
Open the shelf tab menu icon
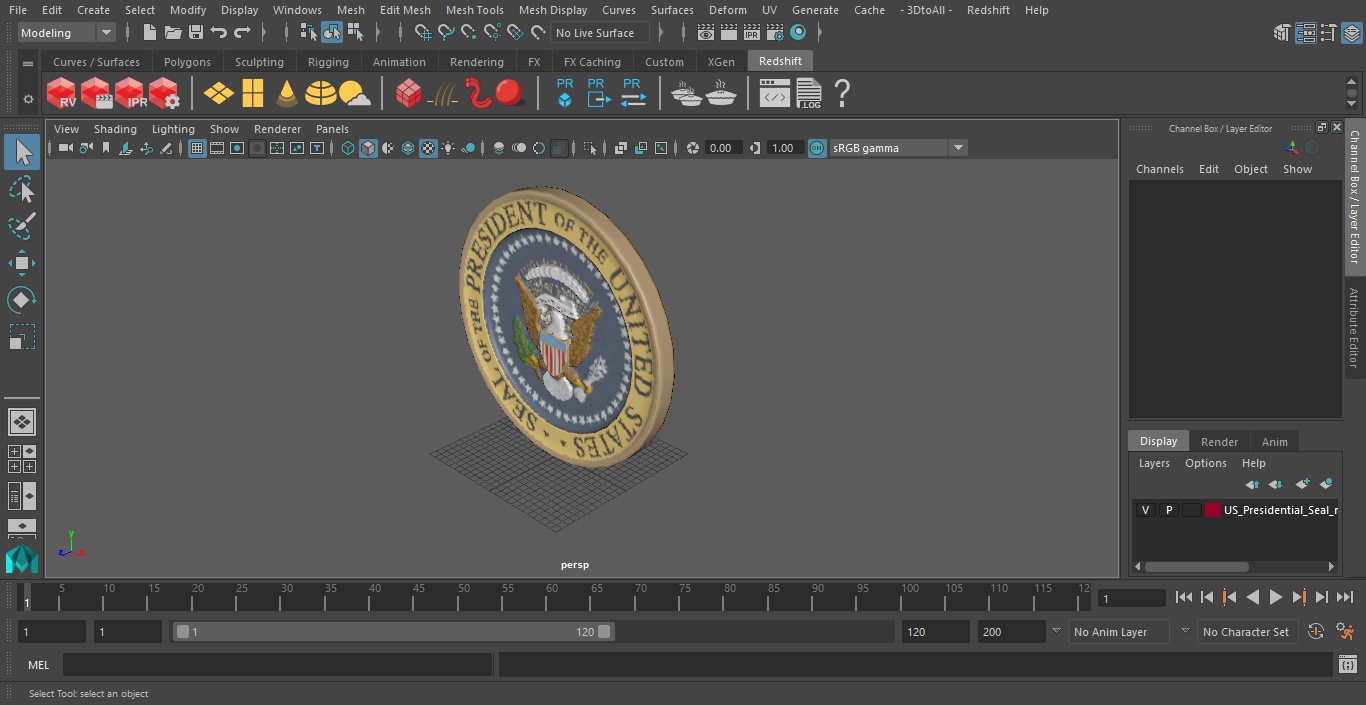point(28,64)
